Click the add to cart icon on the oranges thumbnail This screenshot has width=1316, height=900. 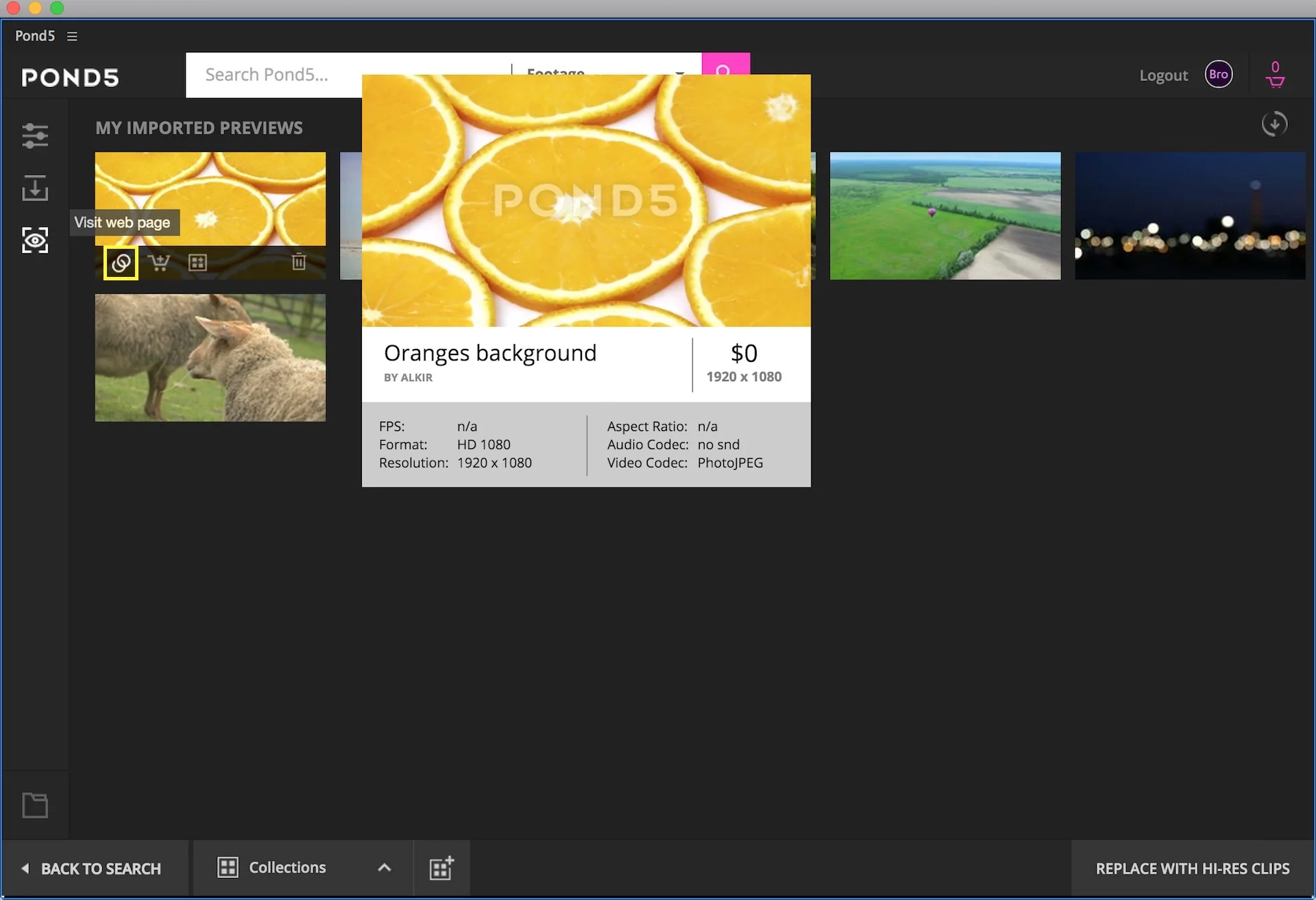tap(159, 263)
